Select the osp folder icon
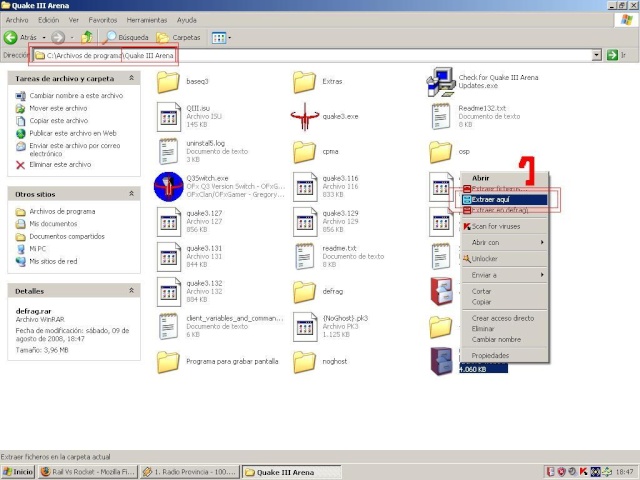The image size is (640, 480). (440, 152)
